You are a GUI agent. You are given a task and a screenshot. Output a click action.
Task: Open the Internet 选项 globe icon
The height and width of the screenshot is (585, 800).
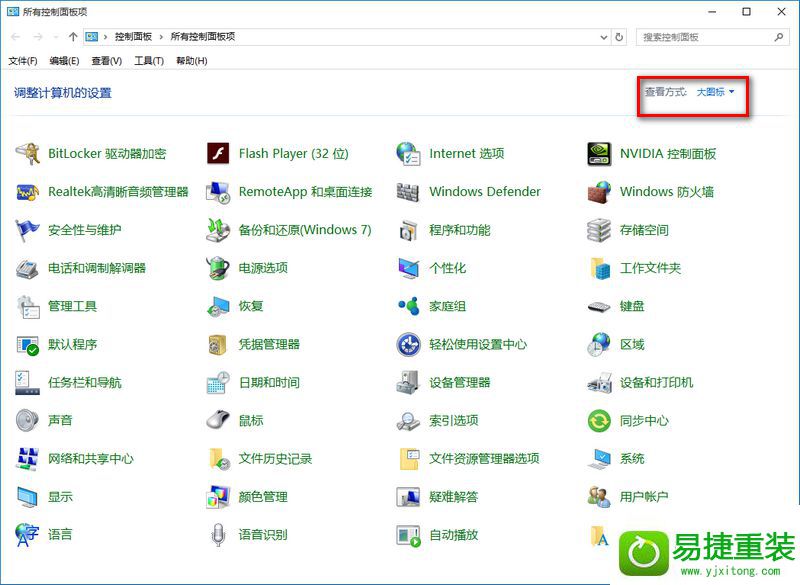408,154
